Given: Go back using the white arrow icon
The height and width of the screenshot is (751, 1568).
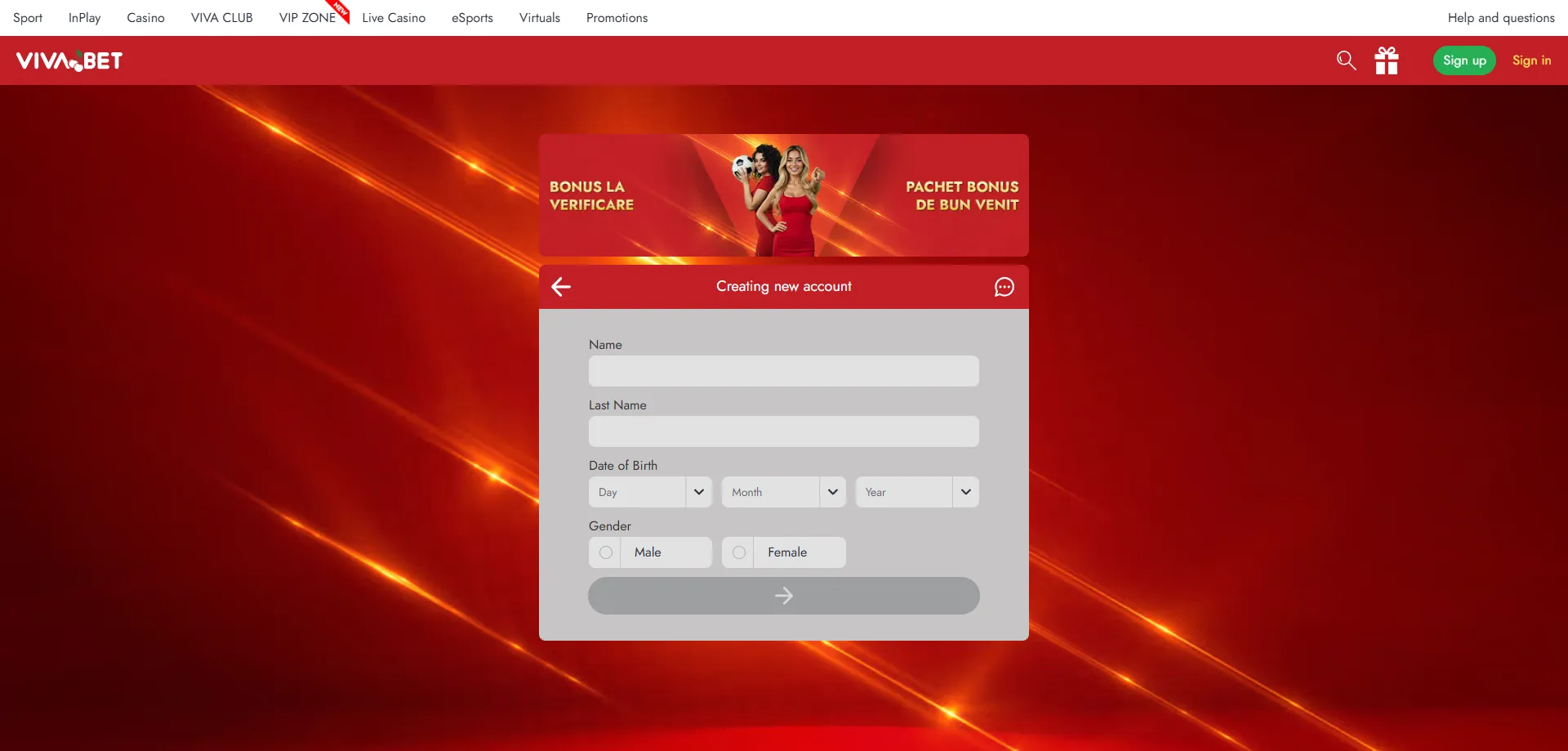Looking at the screenshot, I should click(x=561, y=287).
